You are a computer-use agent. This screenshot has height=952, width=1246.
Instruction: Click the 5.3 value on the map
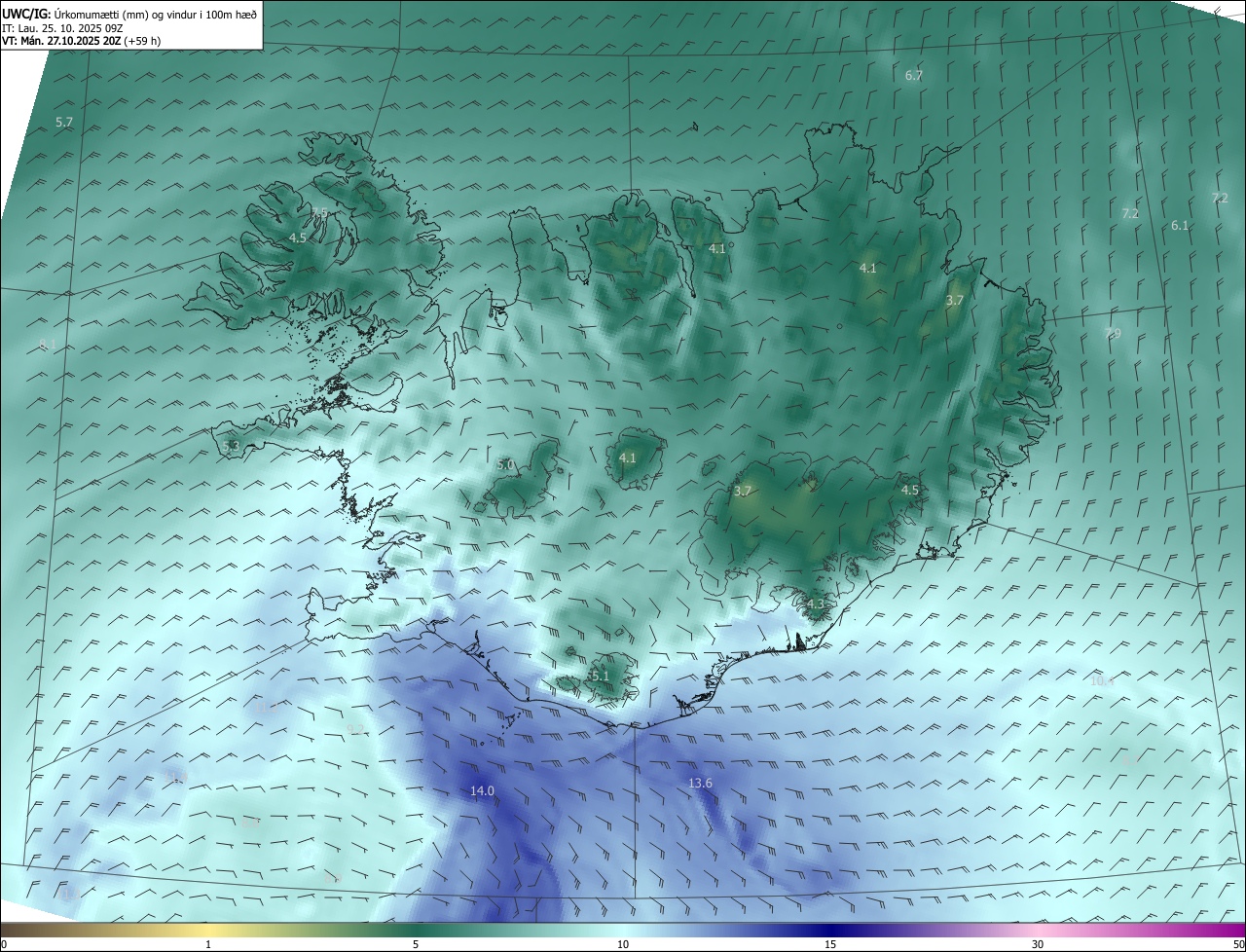click(x=231, y=446)
